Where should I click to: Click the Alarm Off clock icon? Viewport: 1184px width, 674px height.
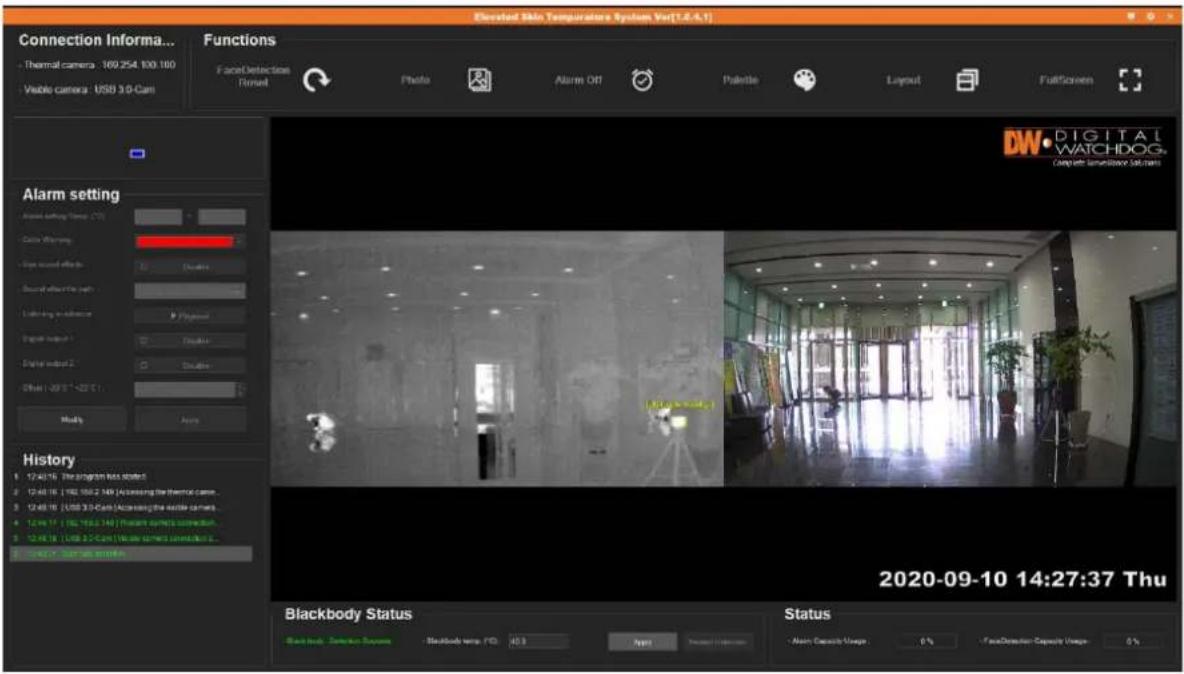[643, 79]
